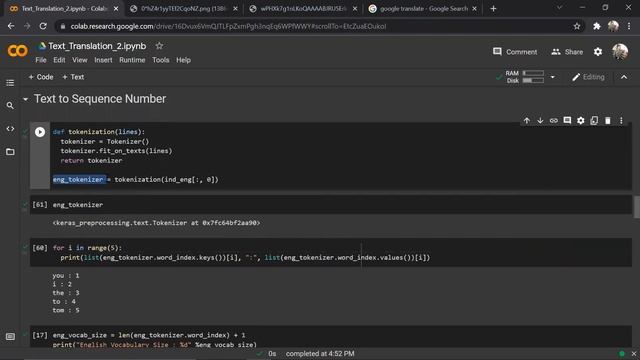This screenshot has width=640, height=360.
Task: Open the View menu
Action: tap(80, 60)
